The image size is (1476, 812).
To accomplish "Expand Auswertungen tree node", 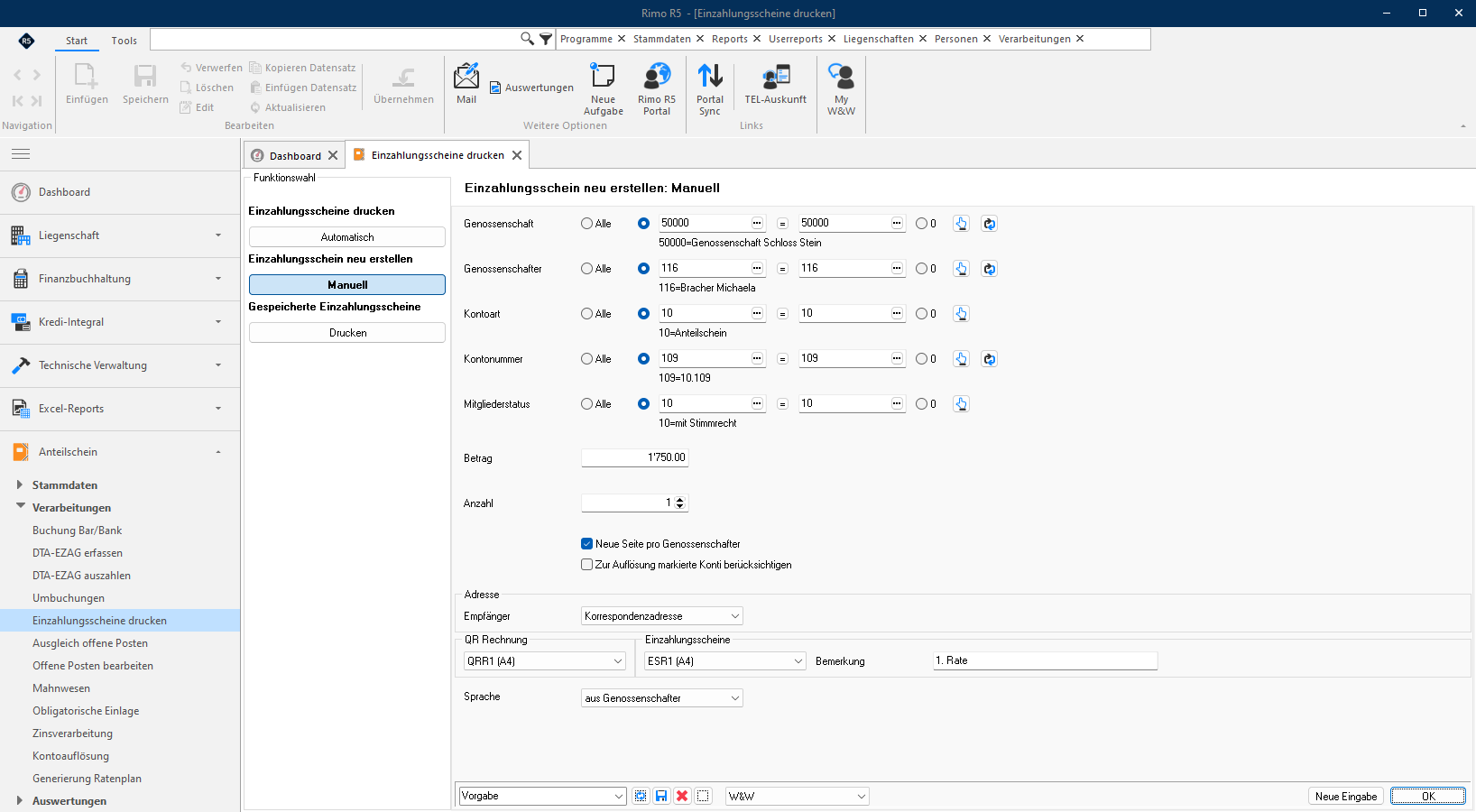I will 20,800.
